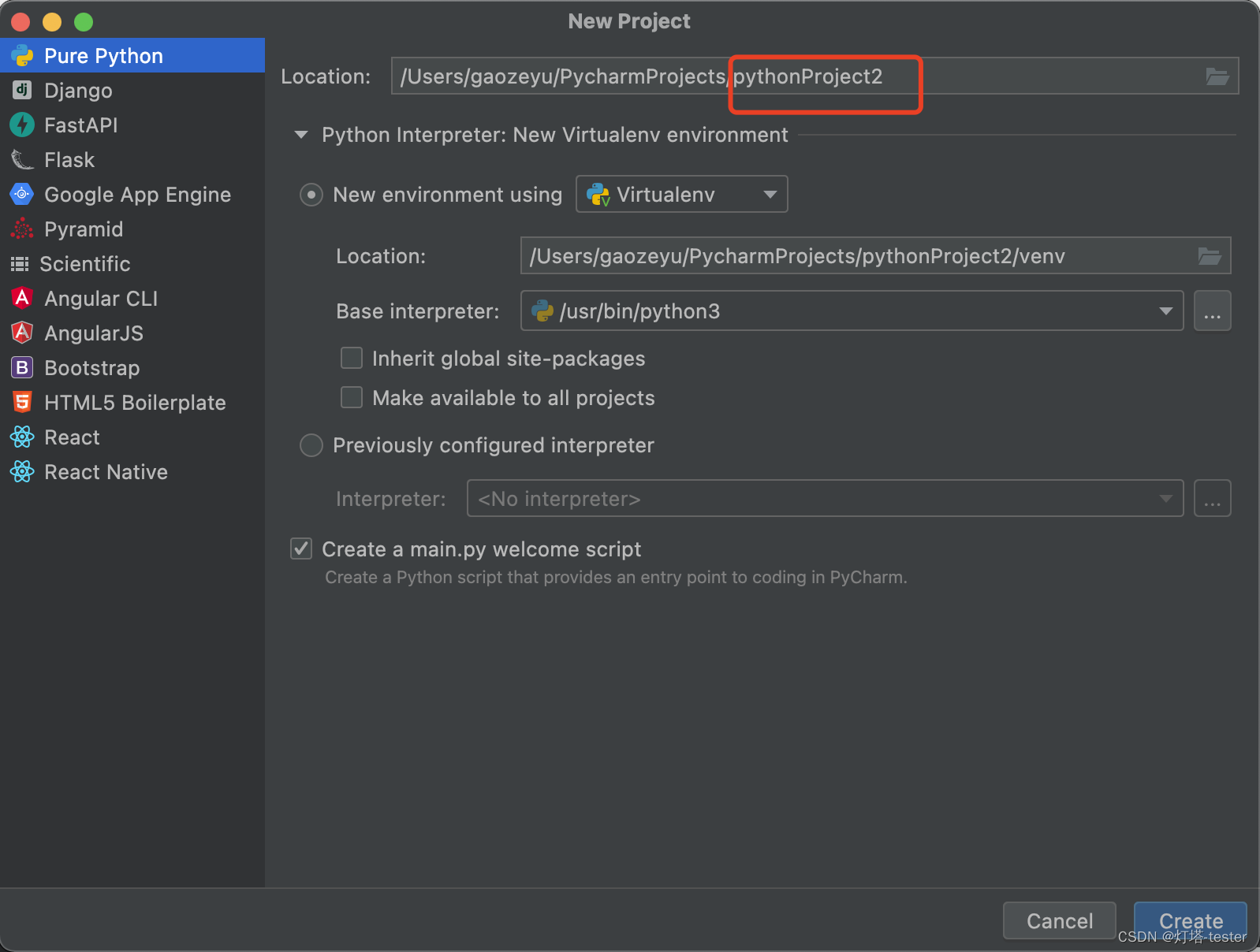Click the Django project type icon
The height and width of the screenshot is (952, 1260).
tap(22, 91)
